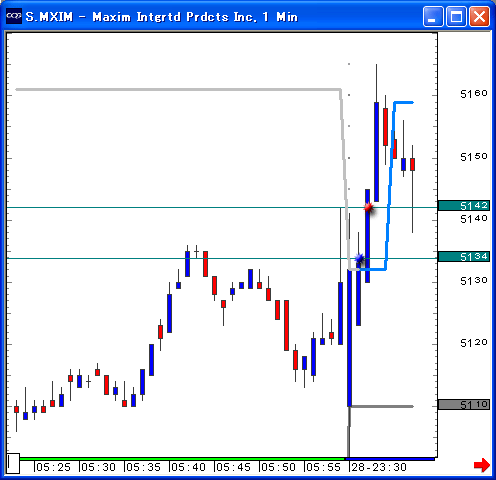Click the green session bar under the chart
Screen dimensions: 496x480
point(182,459)
